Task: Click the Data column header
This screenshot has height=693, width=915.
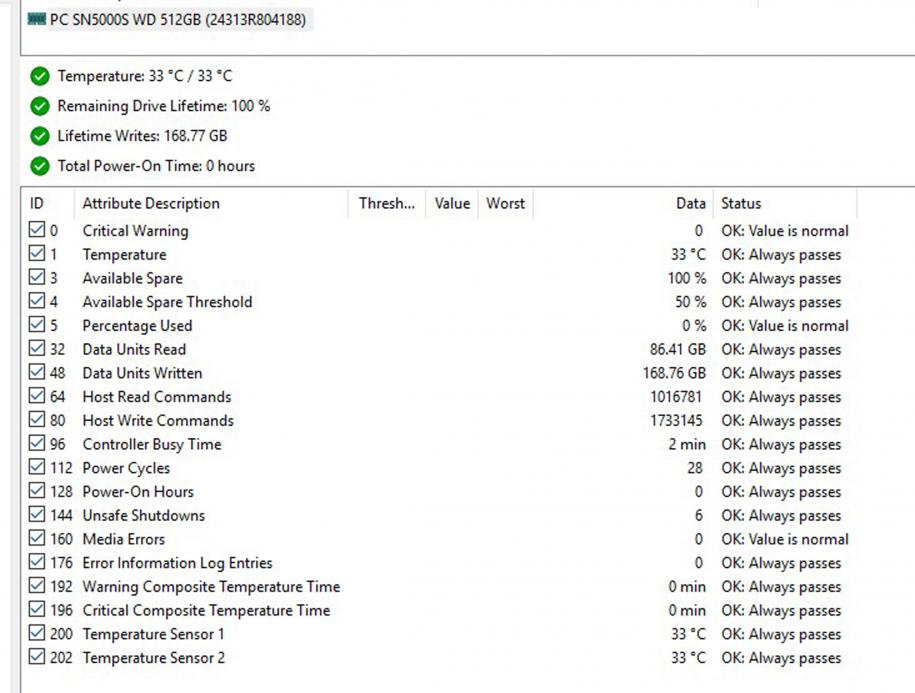Action: 690,203
